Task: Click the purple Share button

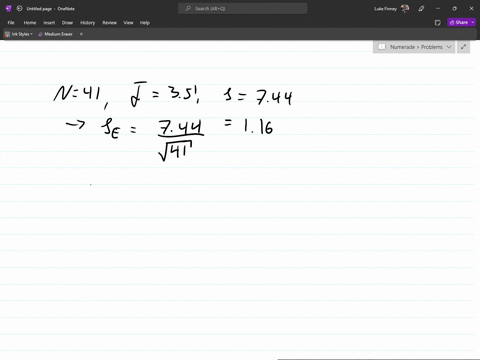Action: (459, 22)
